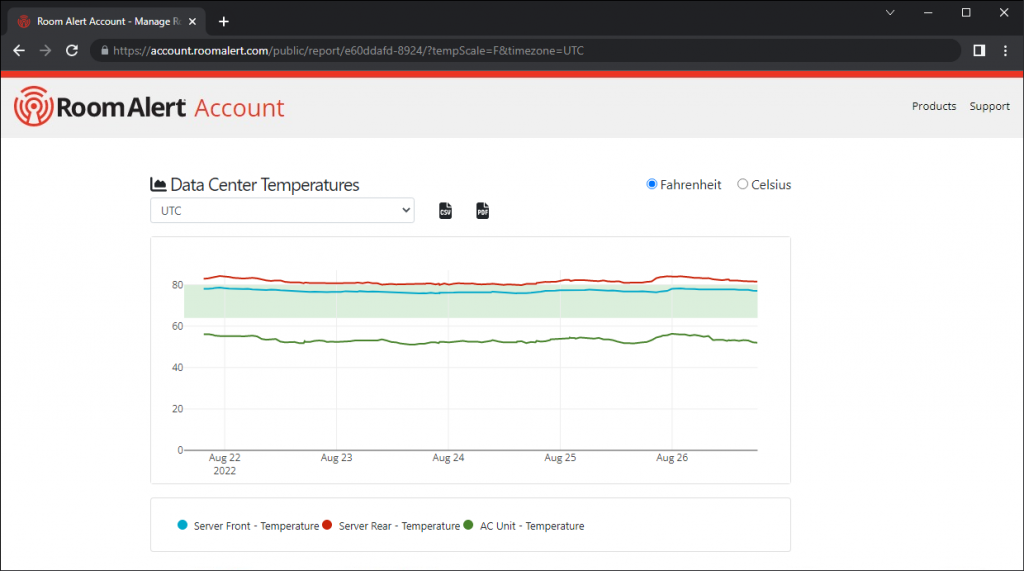
Task: Open a new tab with plus icon
Action: [224, 21]
